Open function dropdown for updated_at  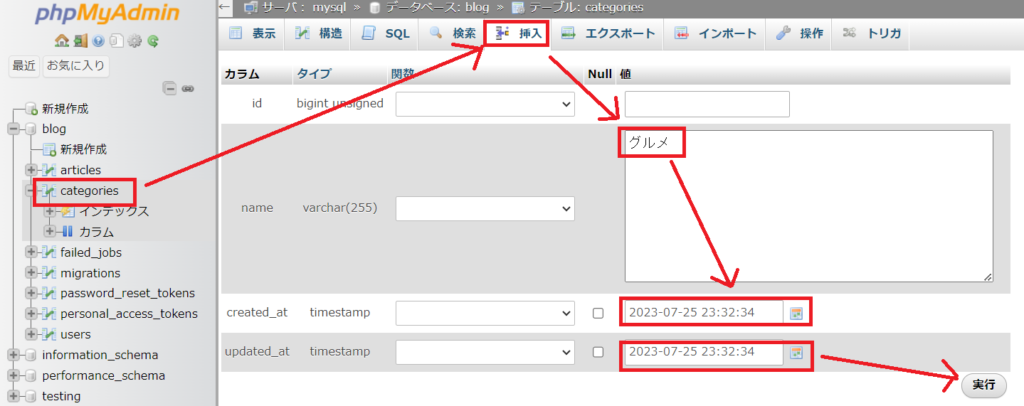coord(485,352)
